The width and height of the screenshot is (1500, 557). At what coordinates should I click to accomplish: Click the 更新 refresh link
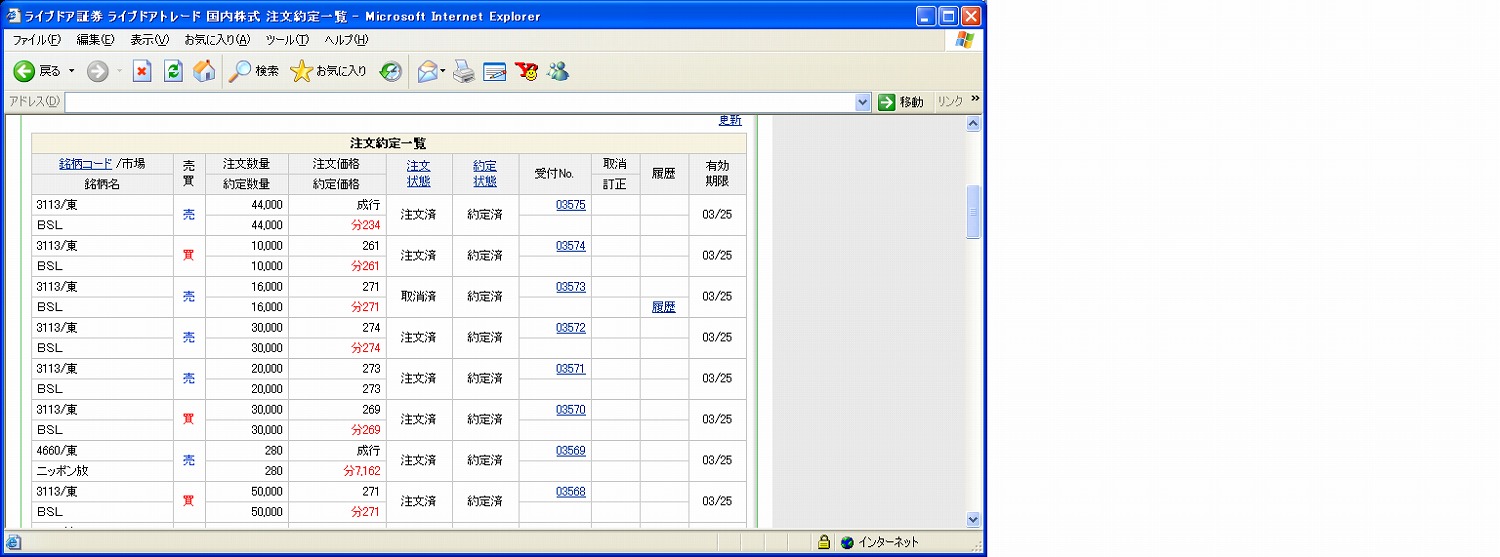(x=730, y=120)
